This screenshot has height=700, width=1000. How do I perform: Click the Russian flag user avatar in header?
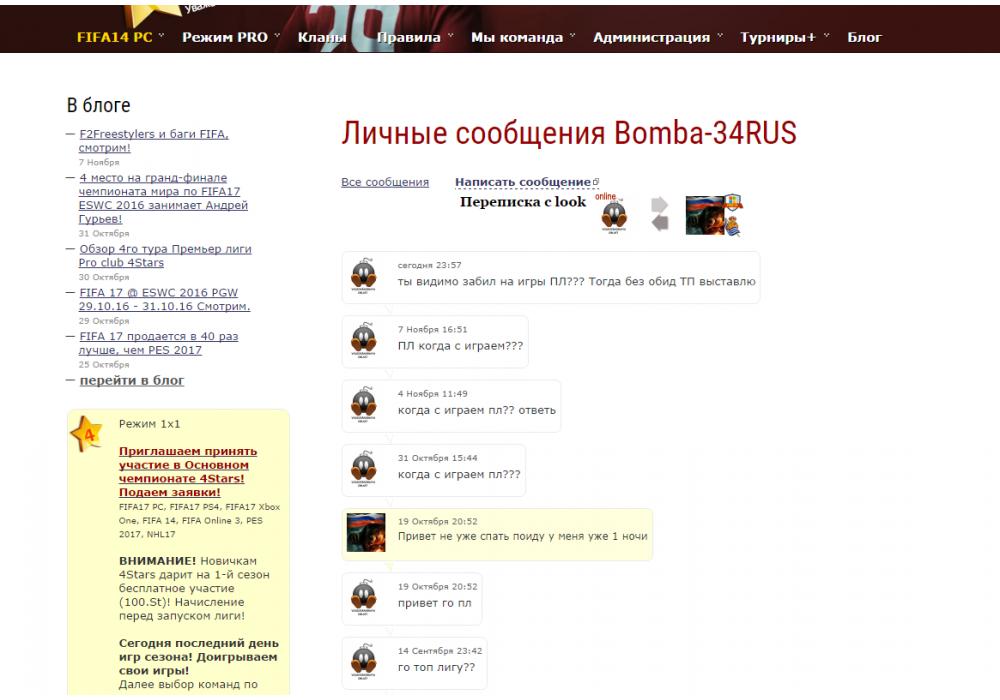pos(704,216)
